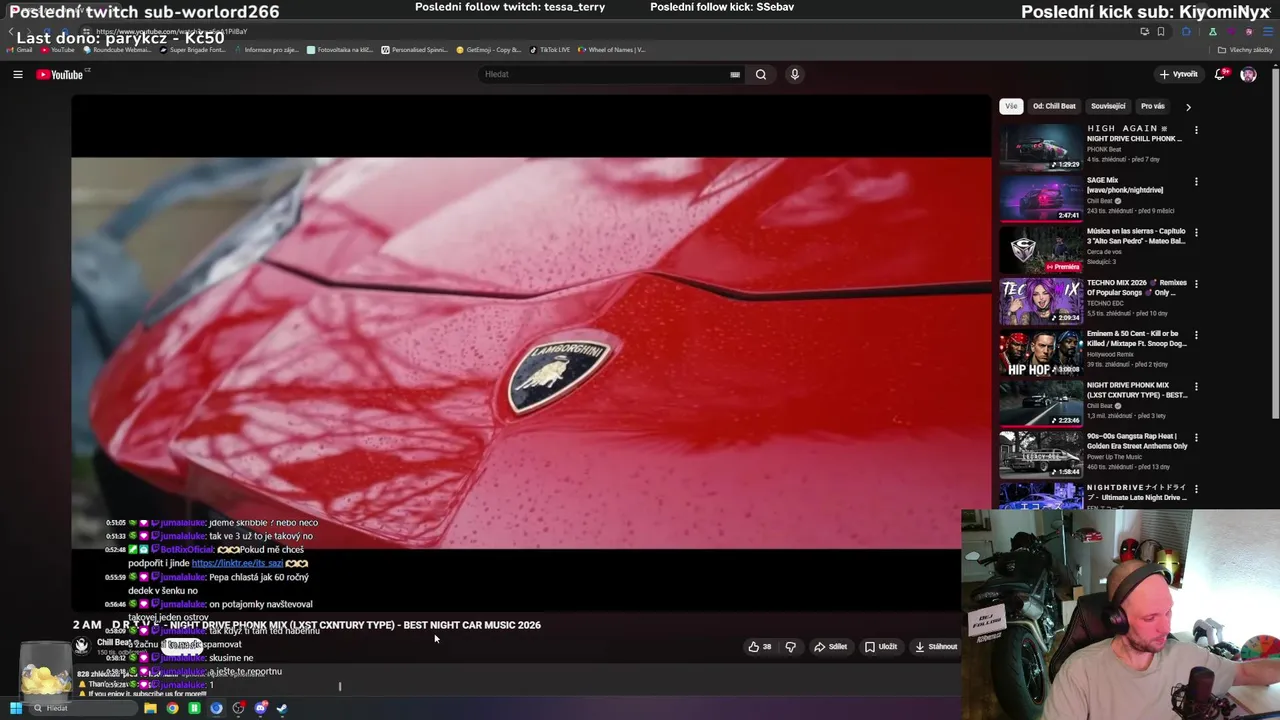Open more options for TECHNO MIX 2026
The image size is (1280, 720).
(x=1196, y=285)
